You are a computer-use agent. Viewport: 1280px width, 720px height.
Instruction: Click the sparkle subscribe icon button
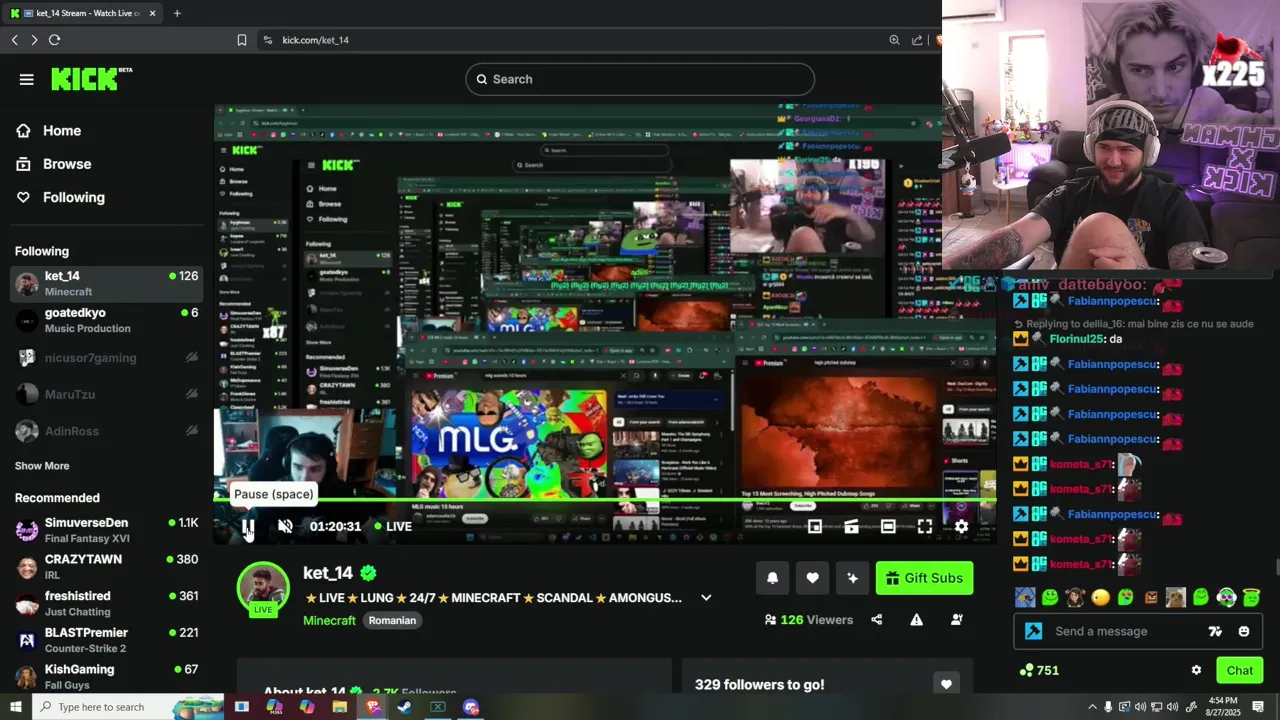[x=852, y=578]
